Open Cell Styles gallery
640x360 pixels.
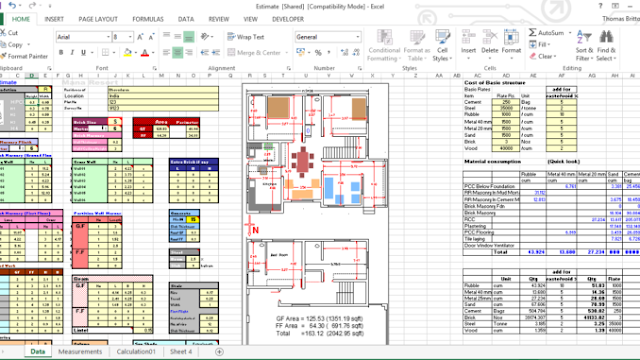pyautogui.click(x=442, y=46)
